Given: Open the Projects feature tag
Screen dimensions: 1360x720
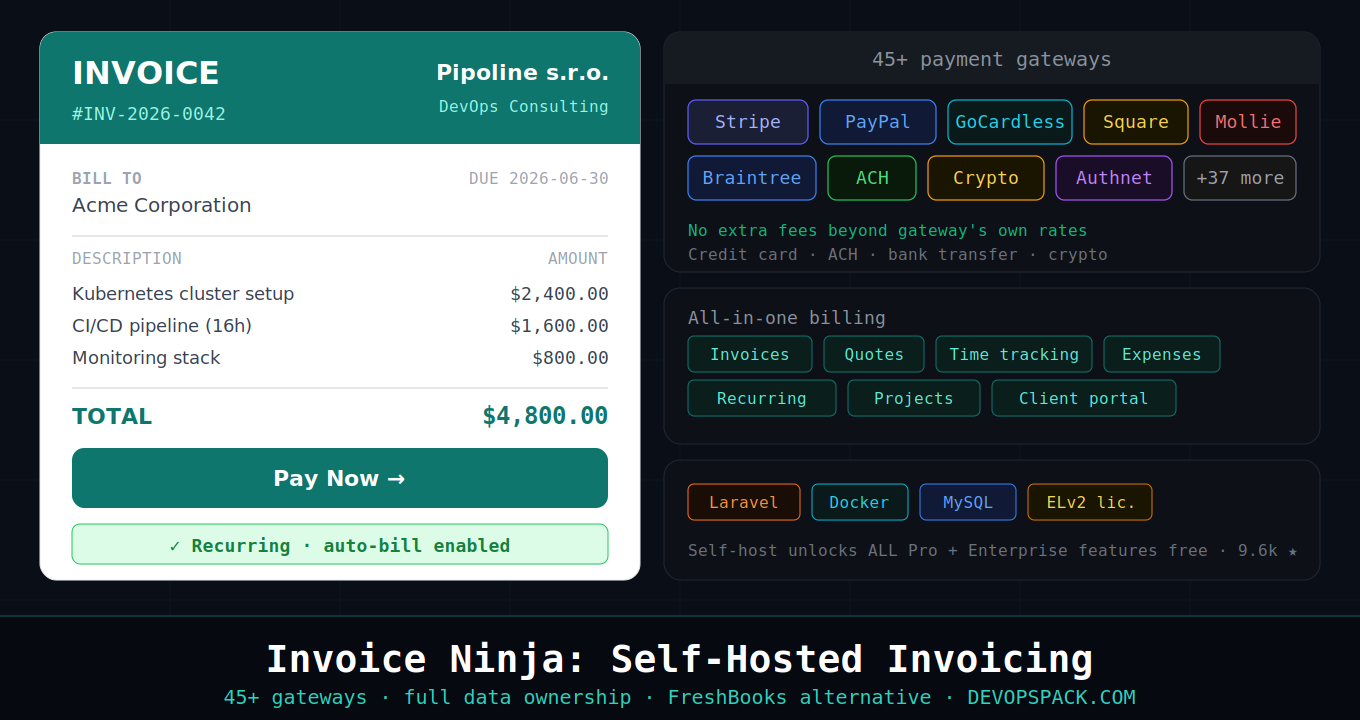Looking at the screenshot, I should click(x=914, y=398).
